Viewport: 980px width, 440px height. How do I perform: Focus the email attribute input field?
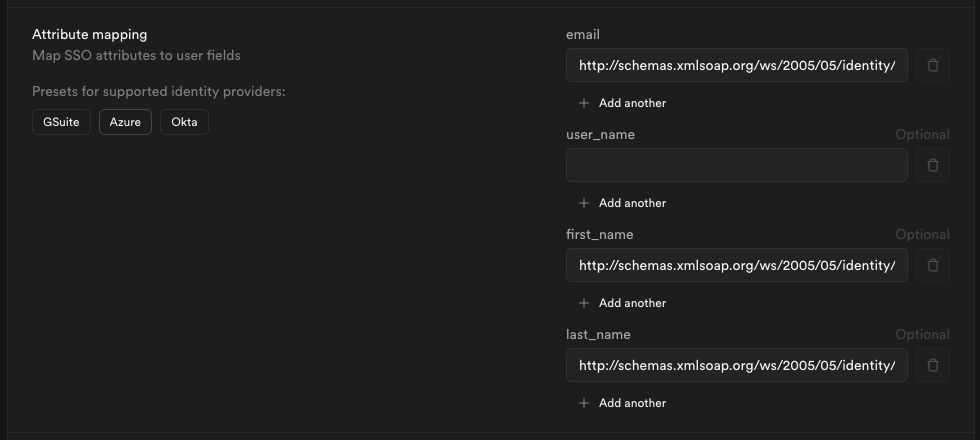click(736, 65)
